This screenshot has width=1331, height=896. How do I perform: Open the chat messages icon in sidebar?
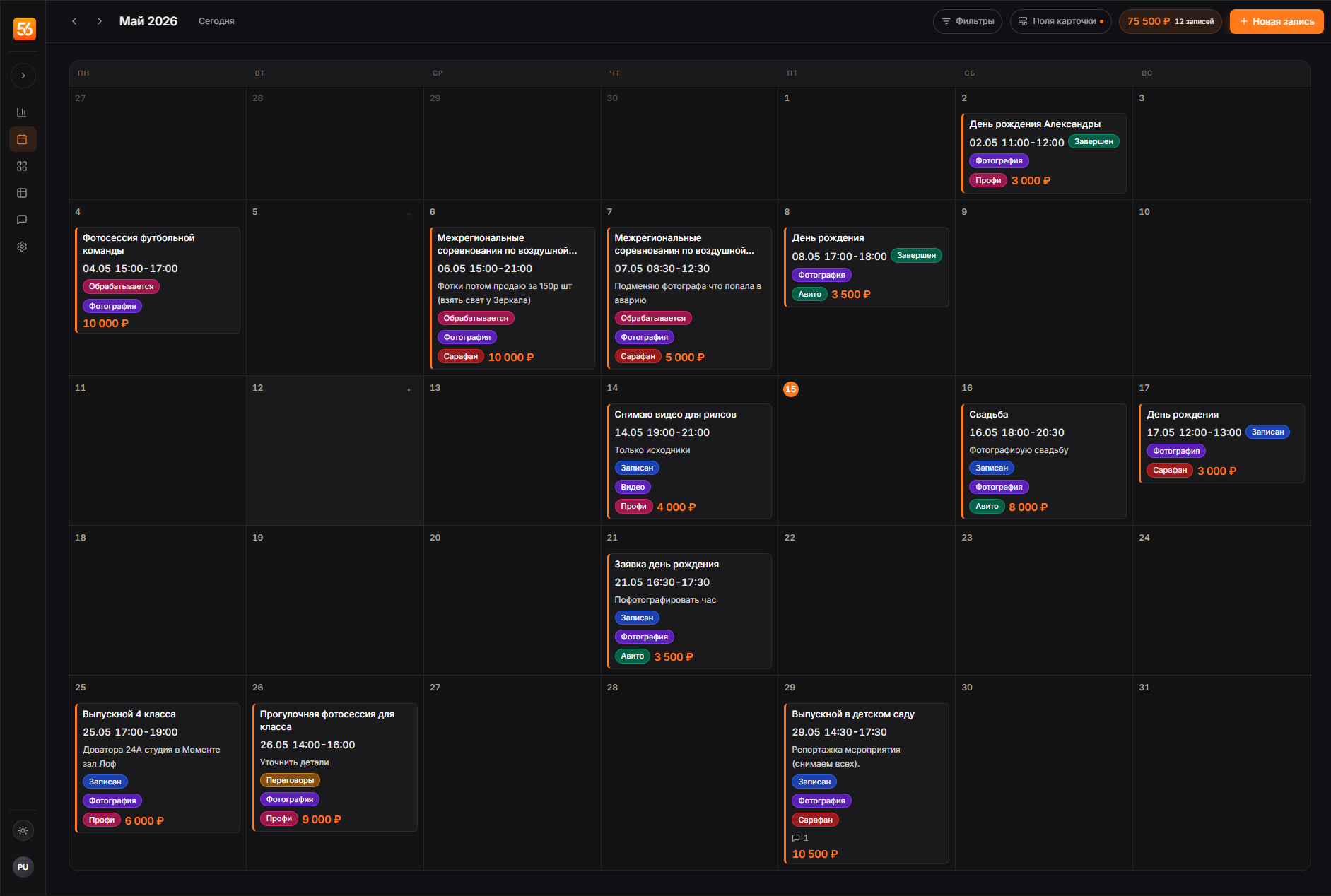pos(22,220)
